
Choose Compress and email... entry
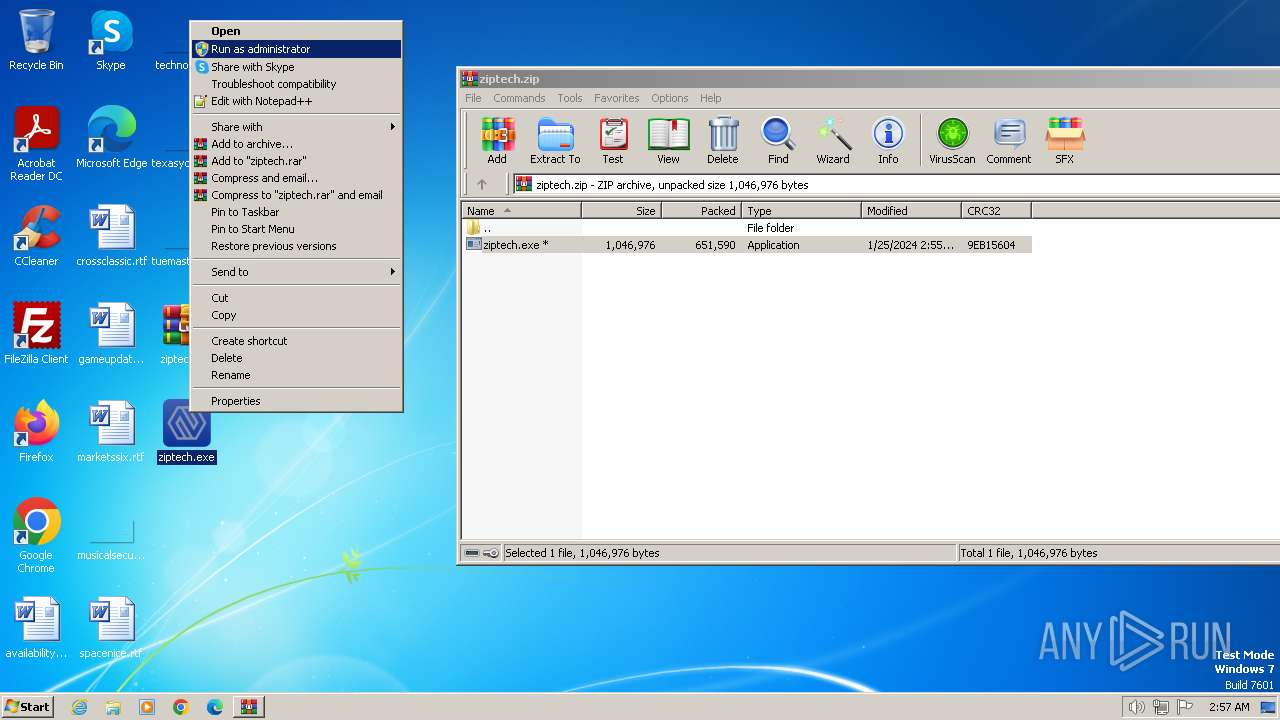click(x=297, y=178)
